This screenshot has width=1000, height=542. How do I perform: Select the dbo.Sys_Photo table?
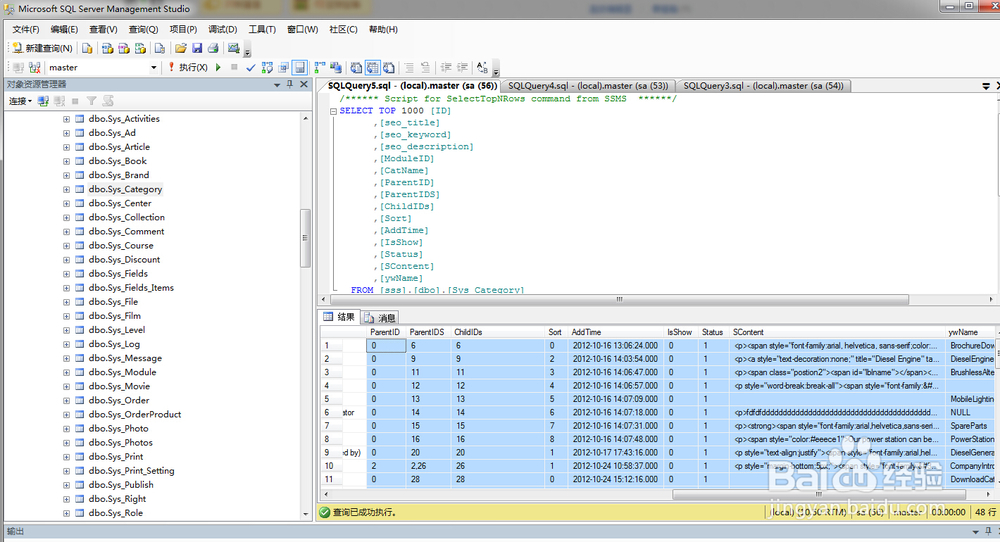click(x=119, y=428)
